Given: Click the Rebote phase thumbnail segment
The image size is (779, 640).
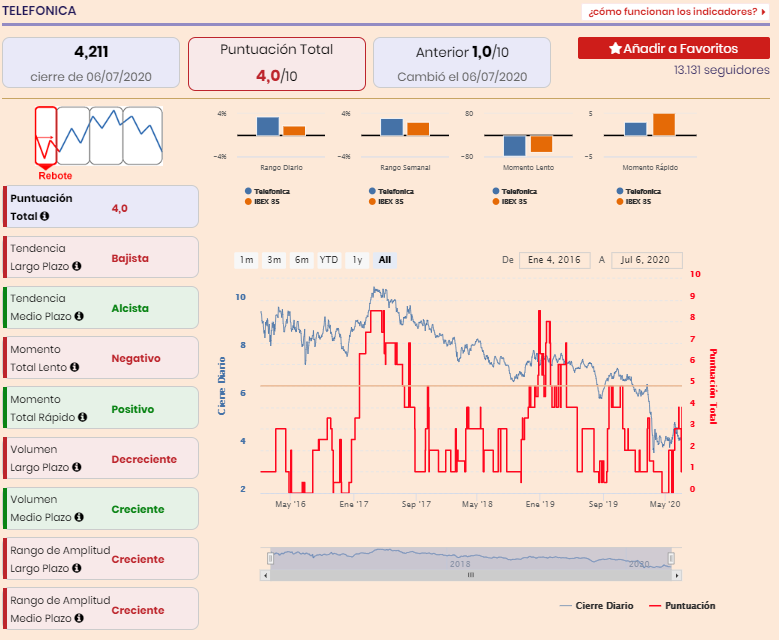Looking at the screenshot, I should (x=46, y=136).
